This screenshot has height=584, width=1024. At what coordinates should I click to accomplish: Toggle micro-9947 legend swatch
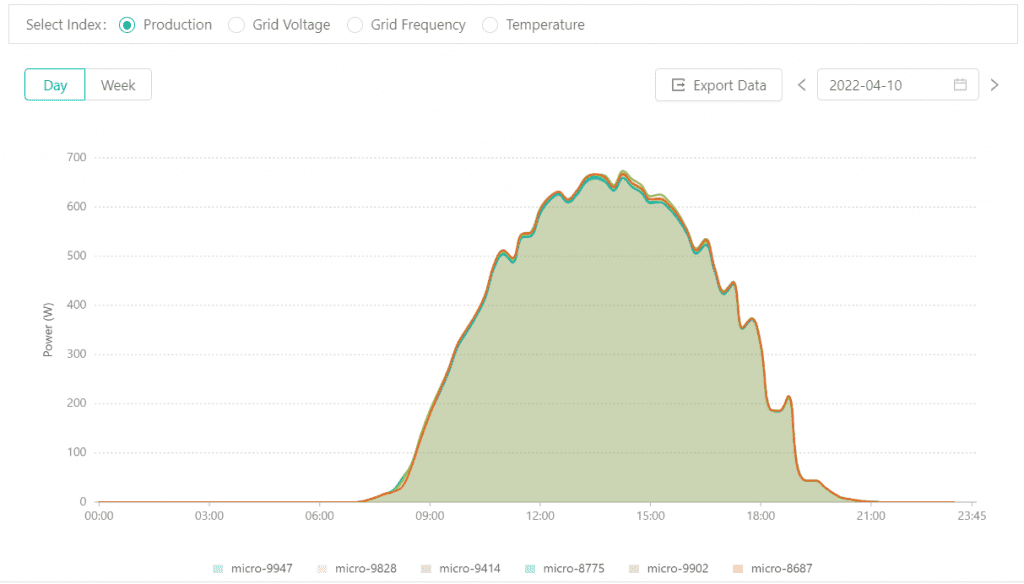217,569
